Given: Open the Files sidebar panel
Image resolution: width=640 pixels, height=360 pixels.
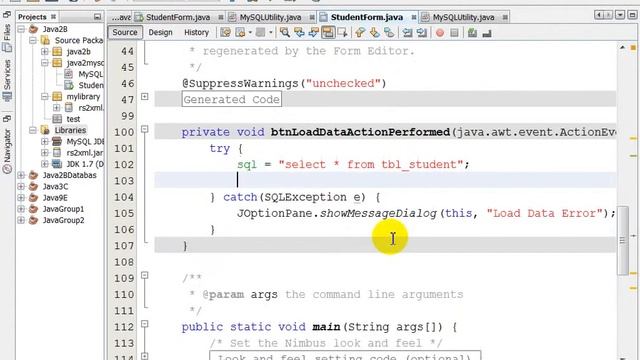Looking at the screenshot, I should pyautogui.click(x=7, y=38).
